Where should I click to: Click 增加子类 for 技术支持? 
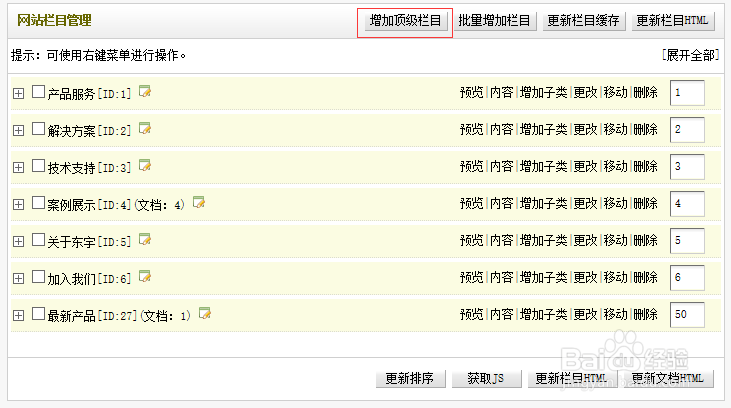coord(543,167)
